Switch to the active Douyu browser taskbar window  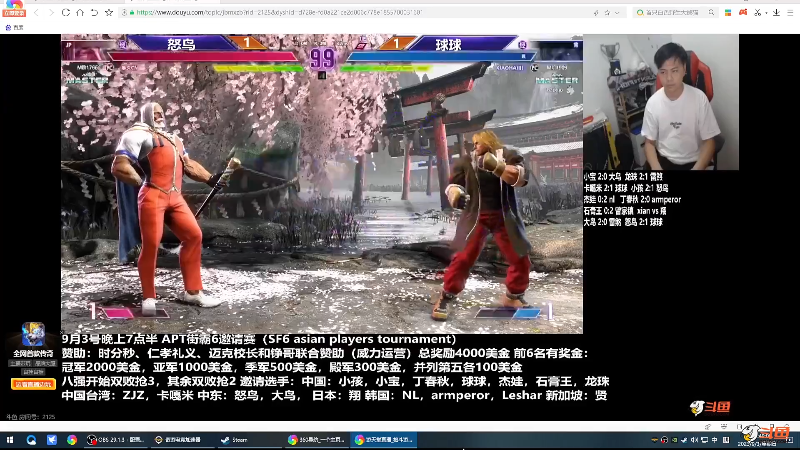point(383,440)
